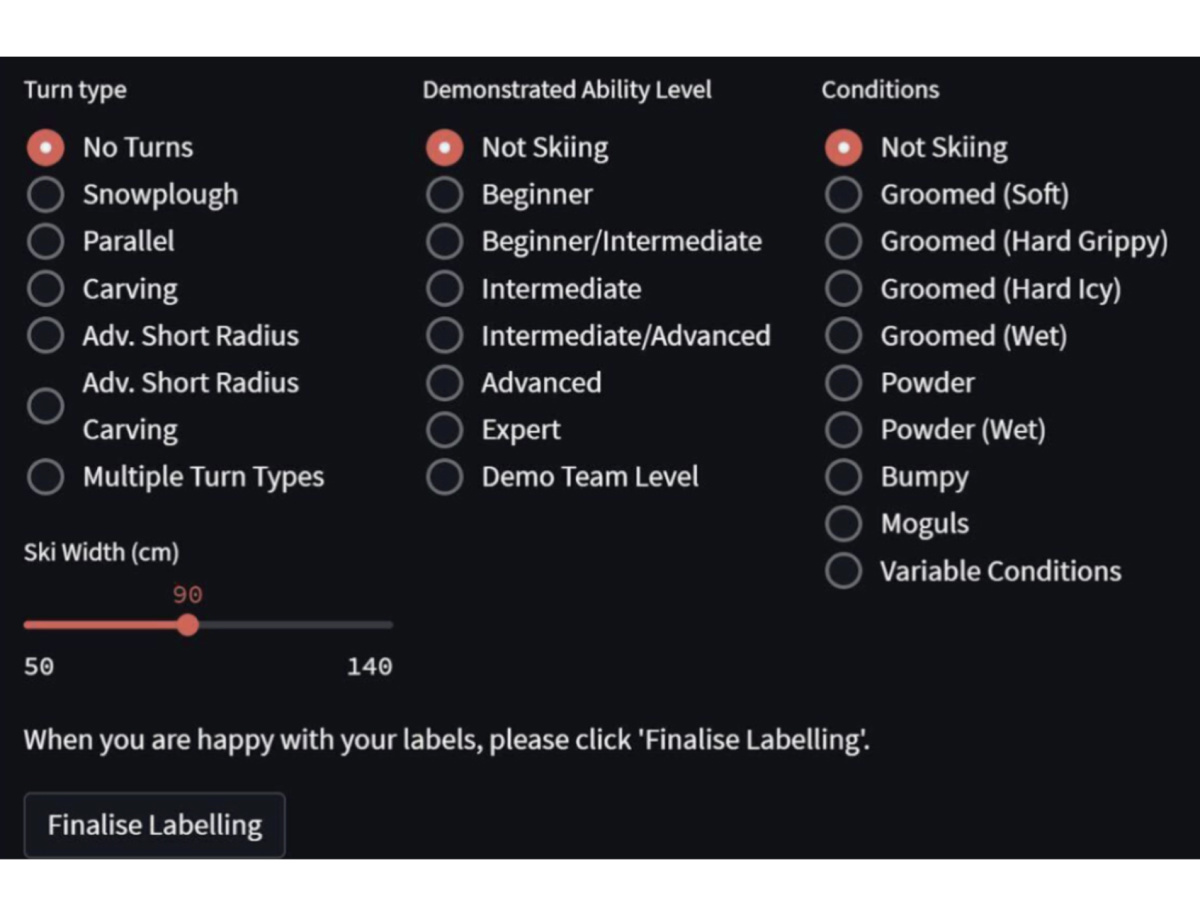Choose Groomed (Wet) conditions
This screenshot has width=1200, height=917.
tap(843, 336)
